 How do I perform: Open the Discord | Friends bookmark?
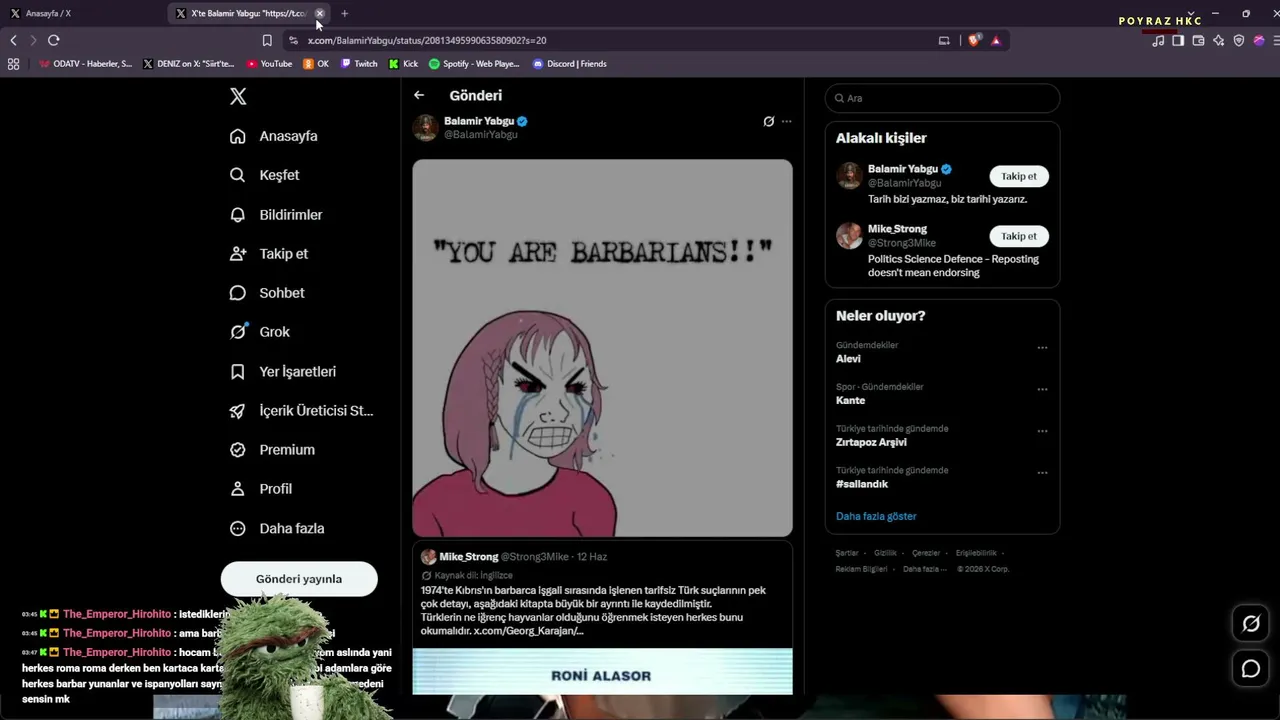point(570,64)
